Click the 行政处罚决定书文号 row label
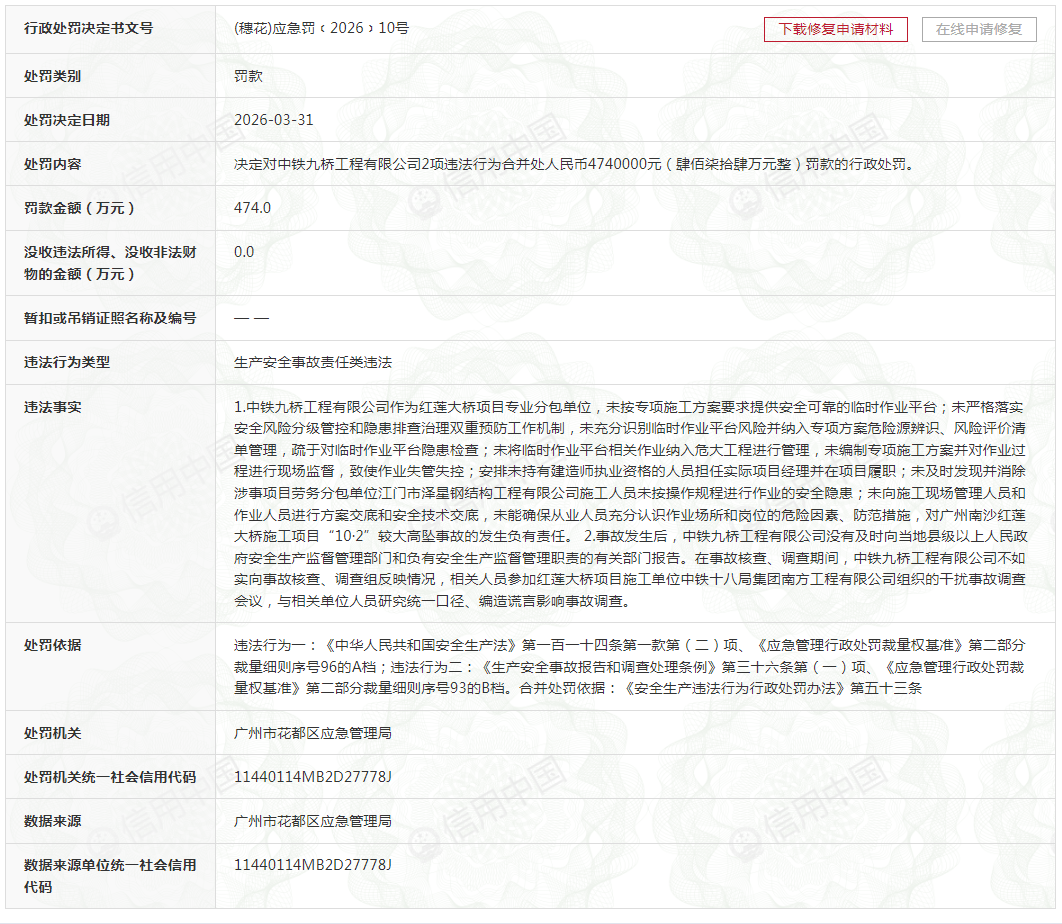The height and width of the screenshot is (924, 1062). 88,28
